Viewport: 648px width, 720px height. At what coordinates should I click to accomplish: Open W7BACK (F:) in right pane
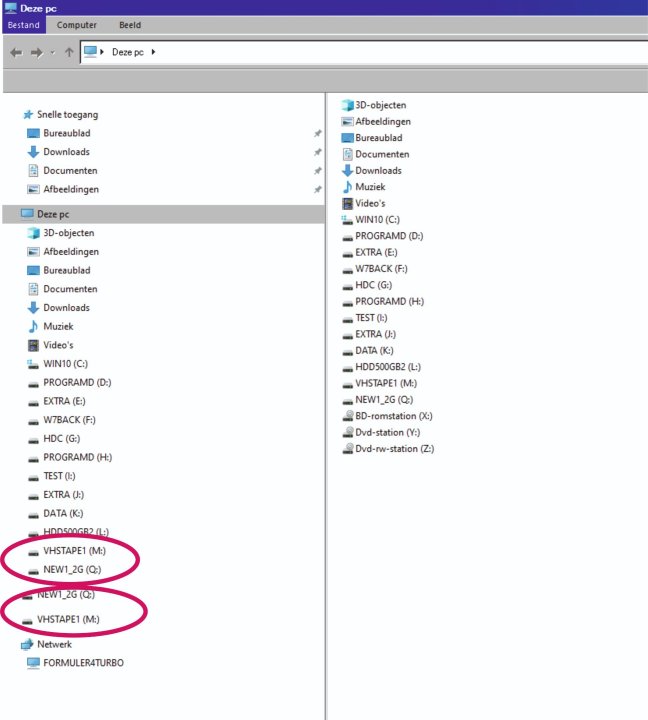[381, 269]
